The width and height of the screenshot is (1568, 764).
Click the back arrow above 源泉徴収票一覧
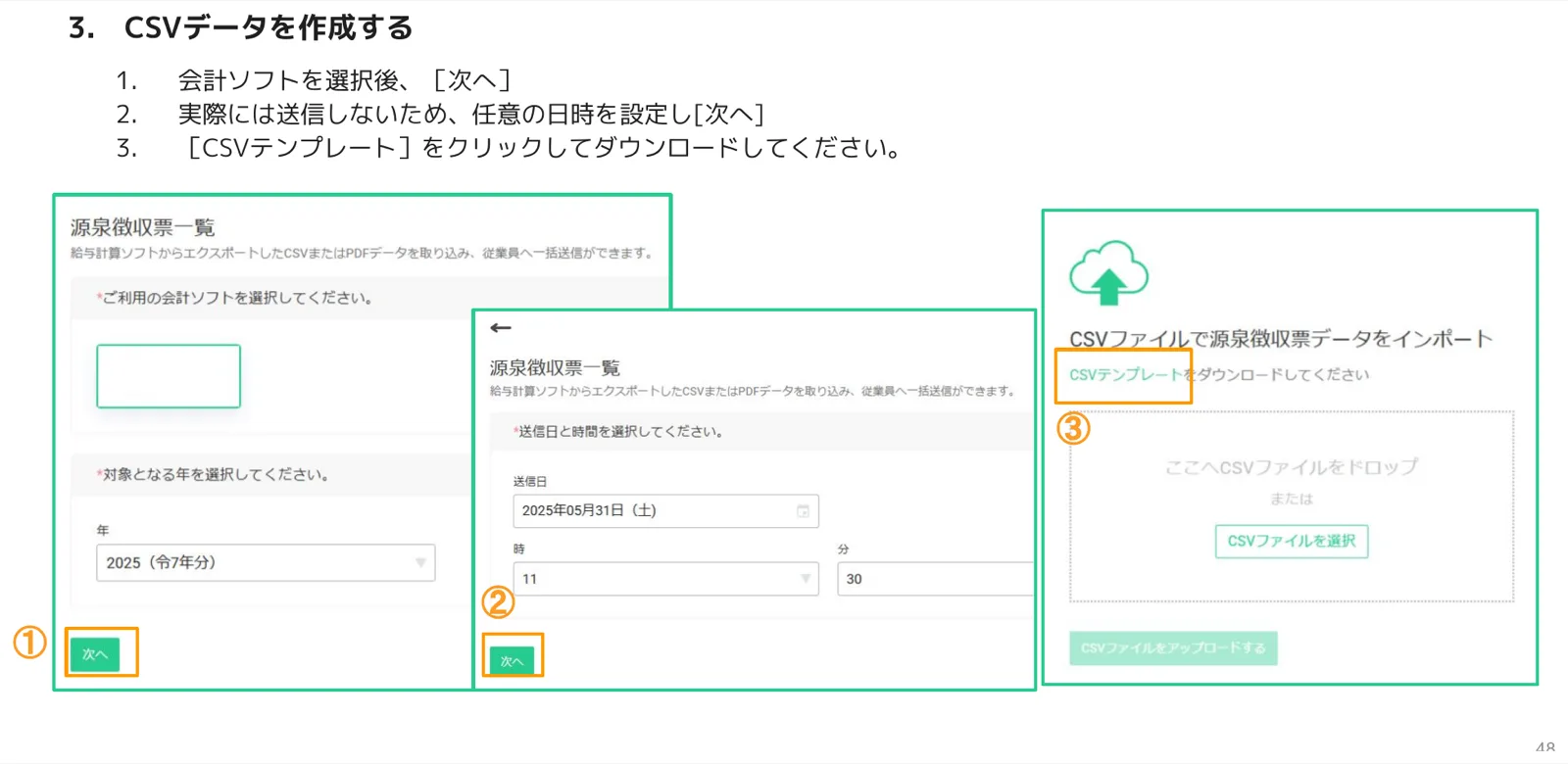pos(501,328)
